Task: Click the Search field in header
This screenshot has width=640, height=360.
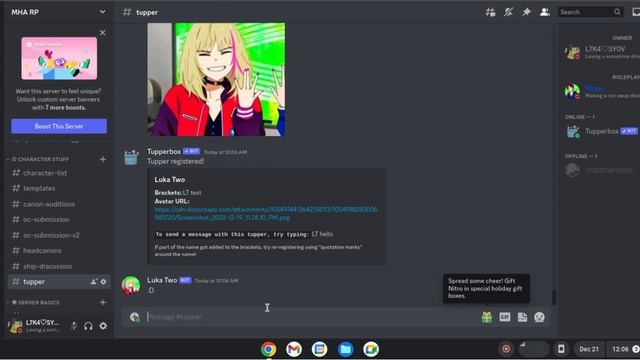Action: tap(590, 12)
